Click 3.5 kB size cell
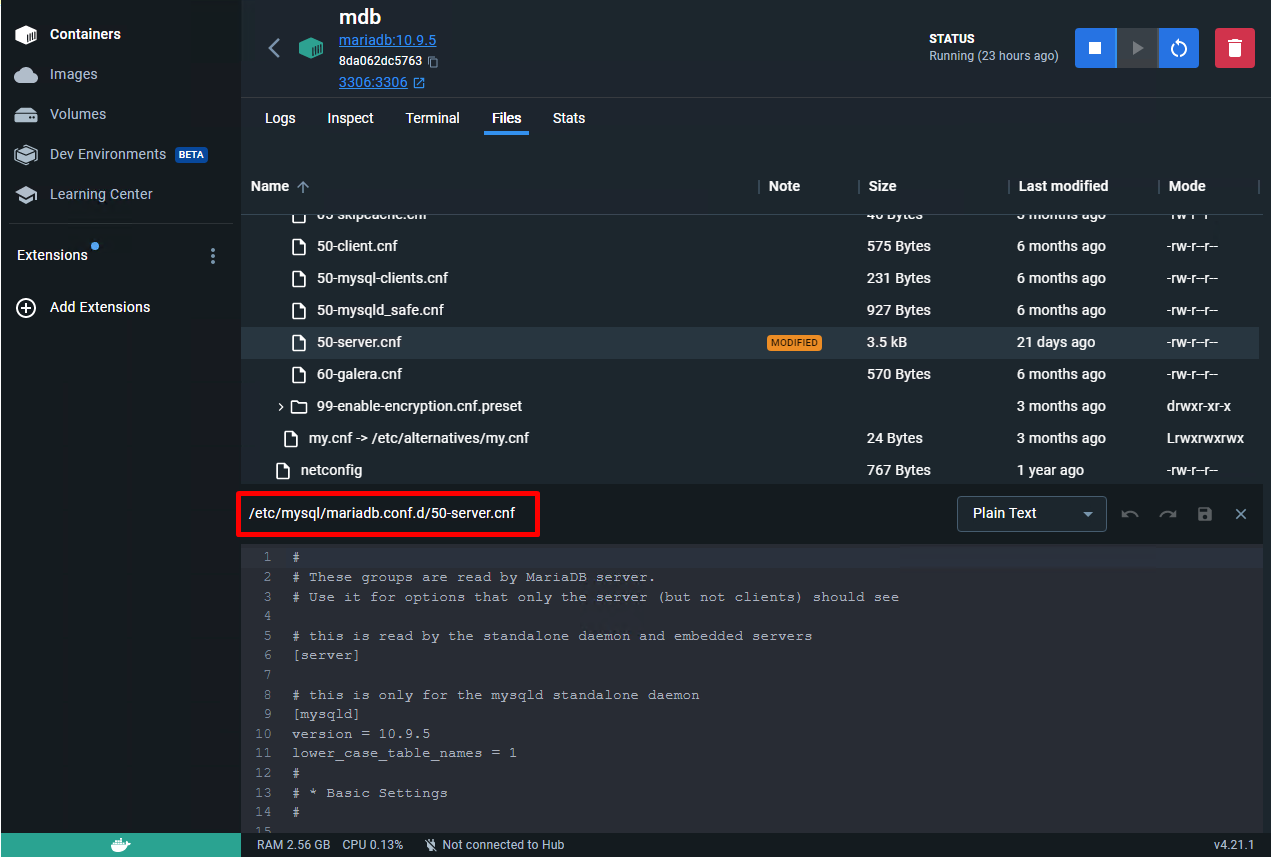 click(x=887, y=342)
